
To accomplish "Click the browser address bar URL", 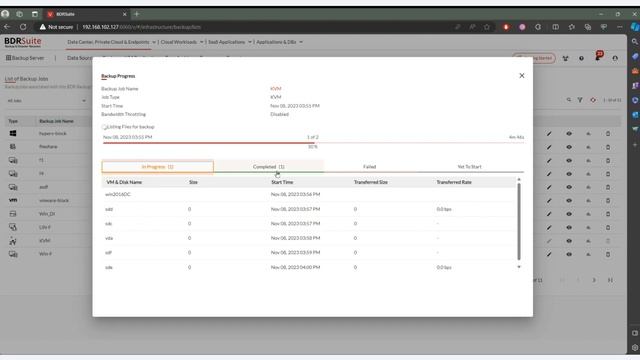I will tap(142, 27).
